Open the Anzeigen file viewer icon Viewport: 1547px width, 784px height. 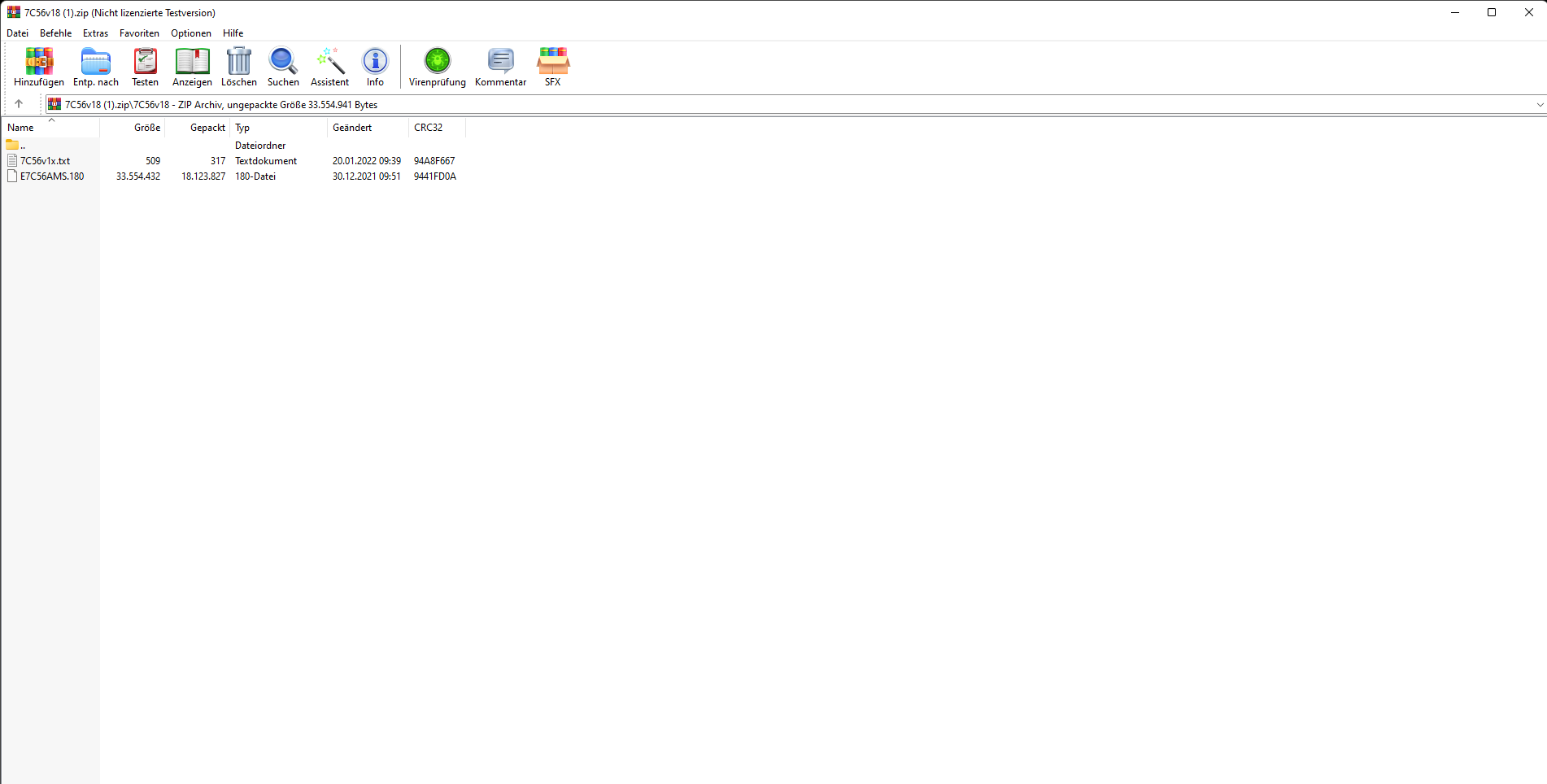click(192, 67)
